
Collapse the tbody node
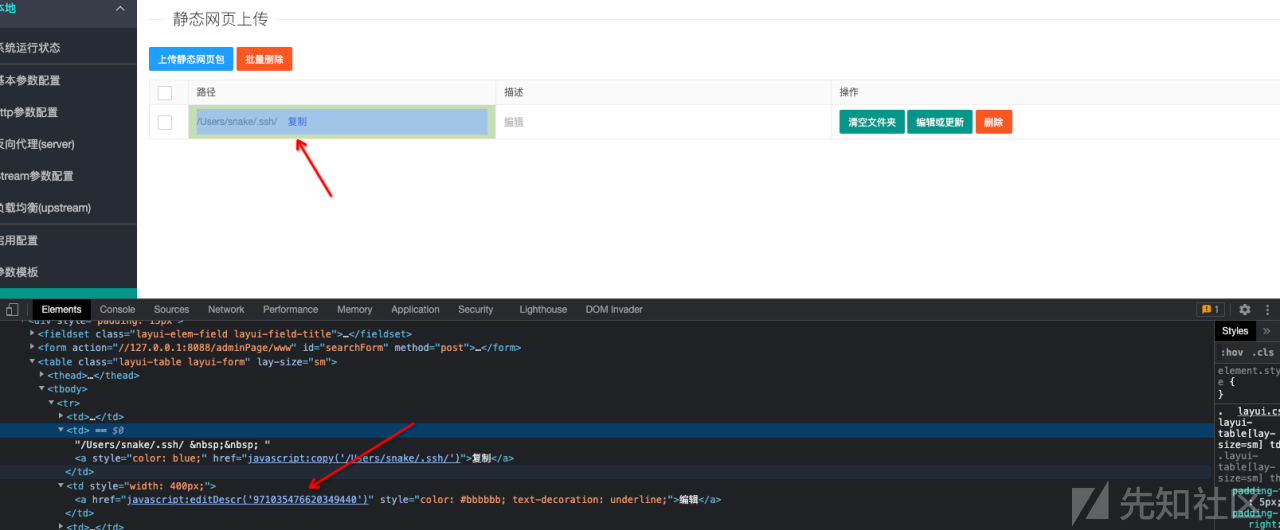[x=42, y=389]
